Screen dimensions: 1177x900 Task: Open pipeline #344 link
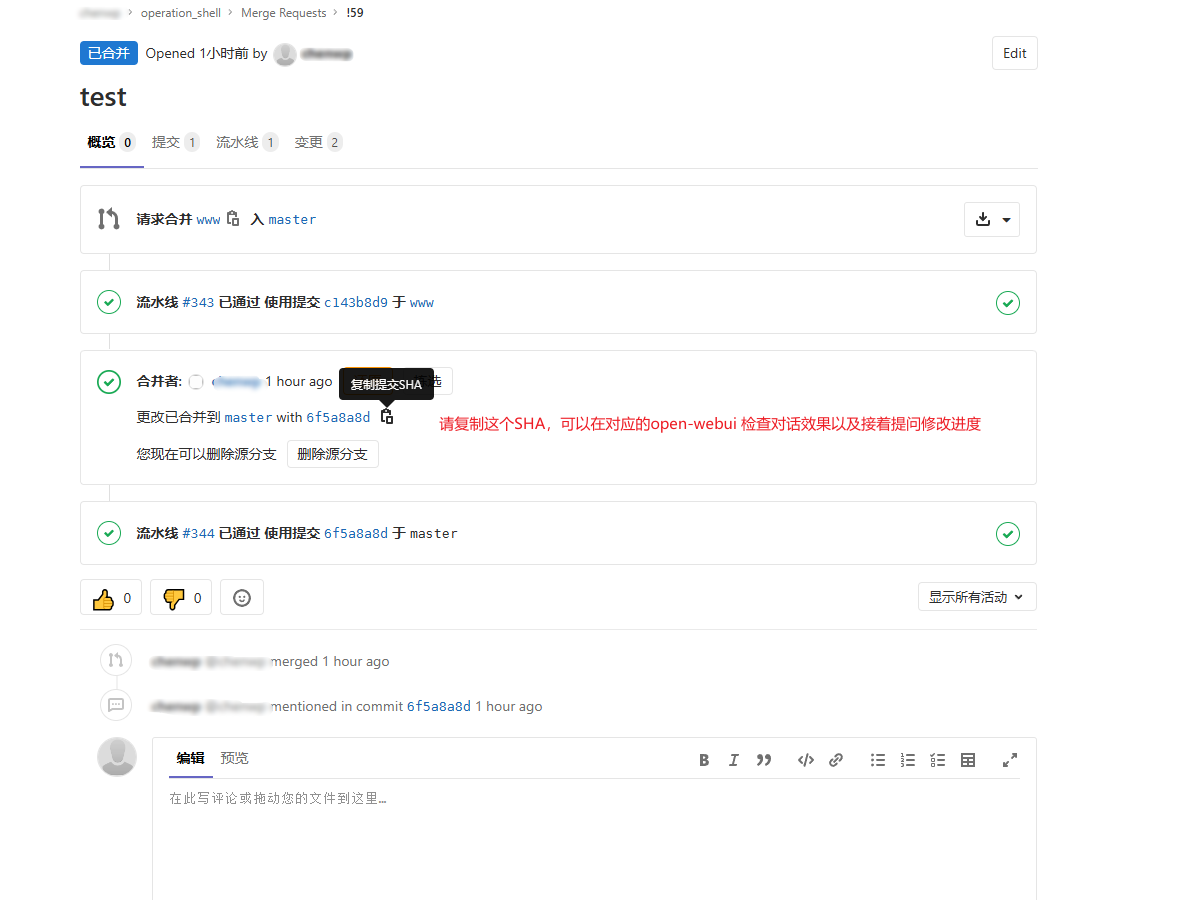pos(198,534)
